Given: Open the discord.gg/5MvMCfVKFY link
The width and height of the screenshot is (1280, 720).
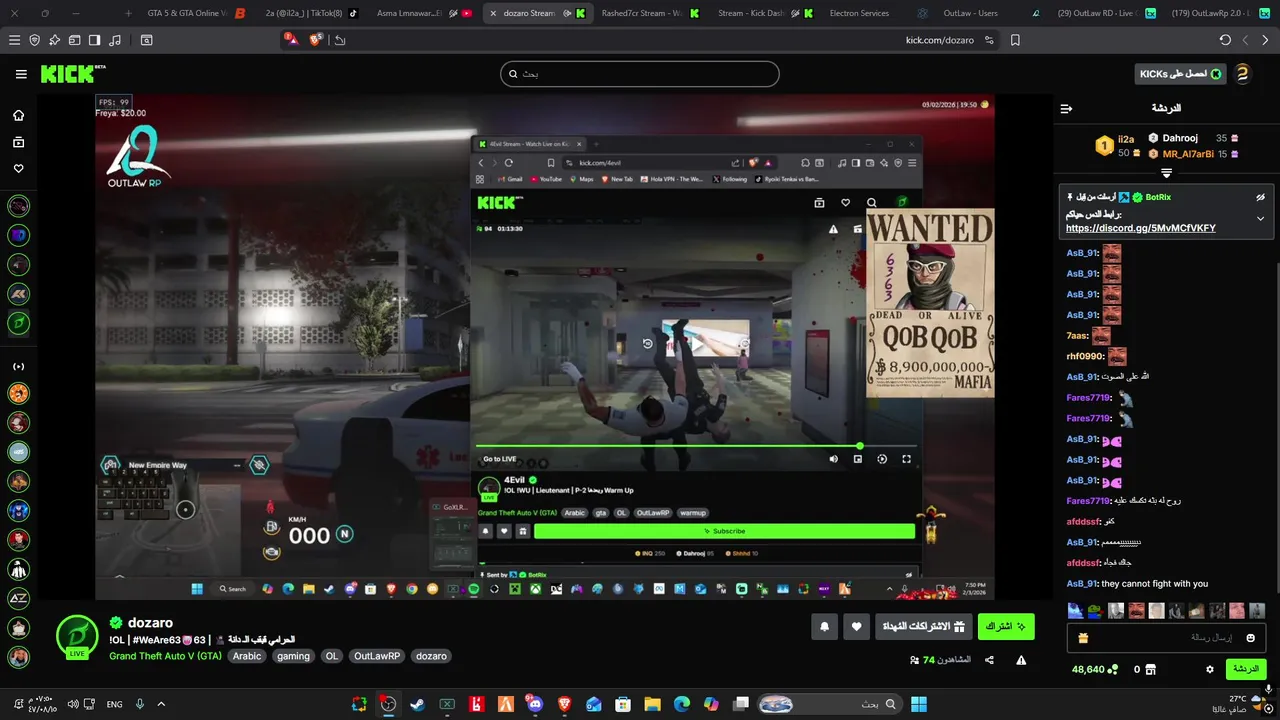Looking at the screenshot, I should (1141, 228).
